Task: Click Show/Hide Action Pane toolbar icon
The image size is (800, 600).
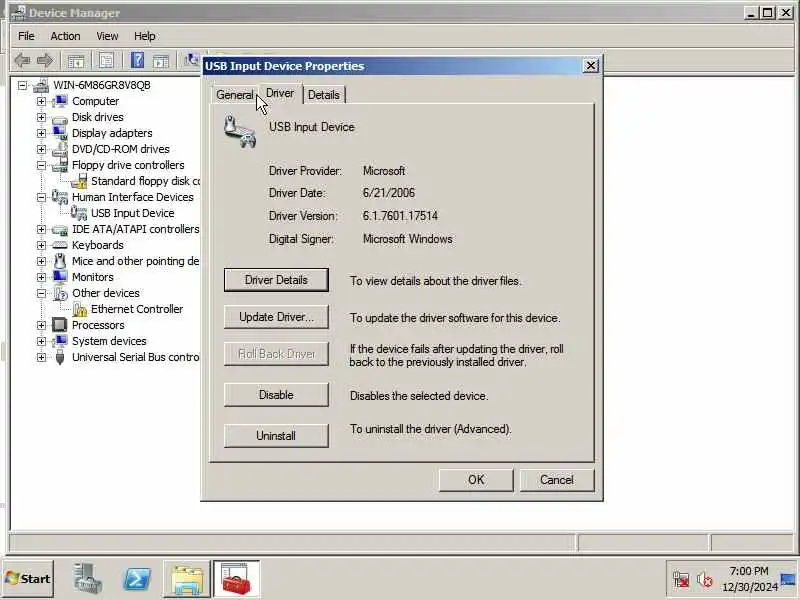Action: [x=160, y=61]
